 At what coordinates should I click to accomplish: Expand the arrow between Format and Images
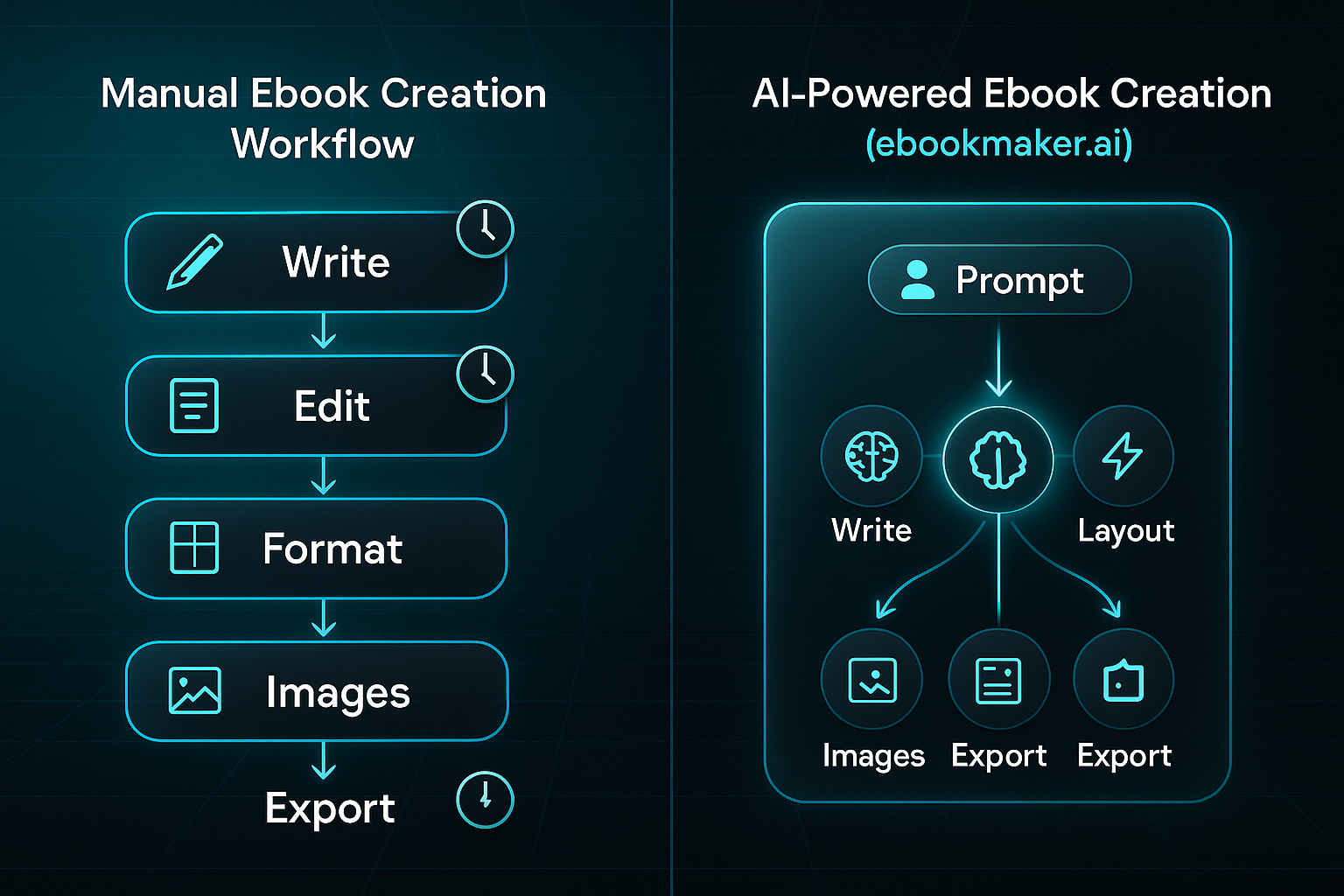click(325, 619)
